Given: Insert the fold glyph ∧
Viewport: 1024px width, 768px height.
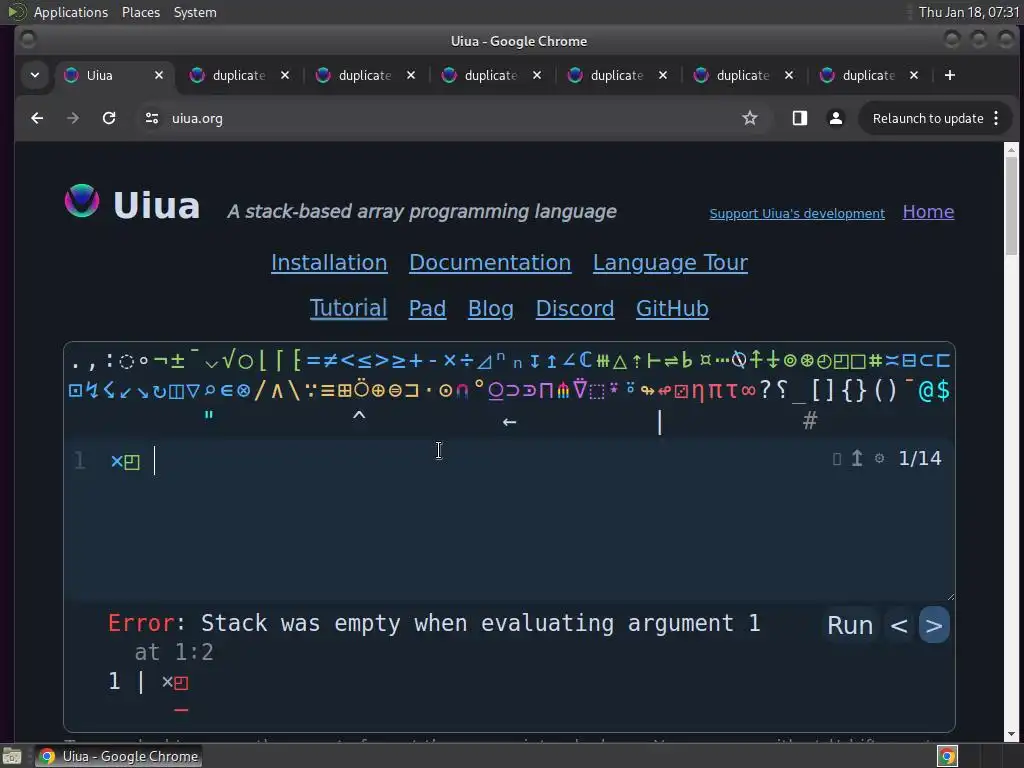Looking at the screenshot, I should pyautogui.click(x=277, y=391).
